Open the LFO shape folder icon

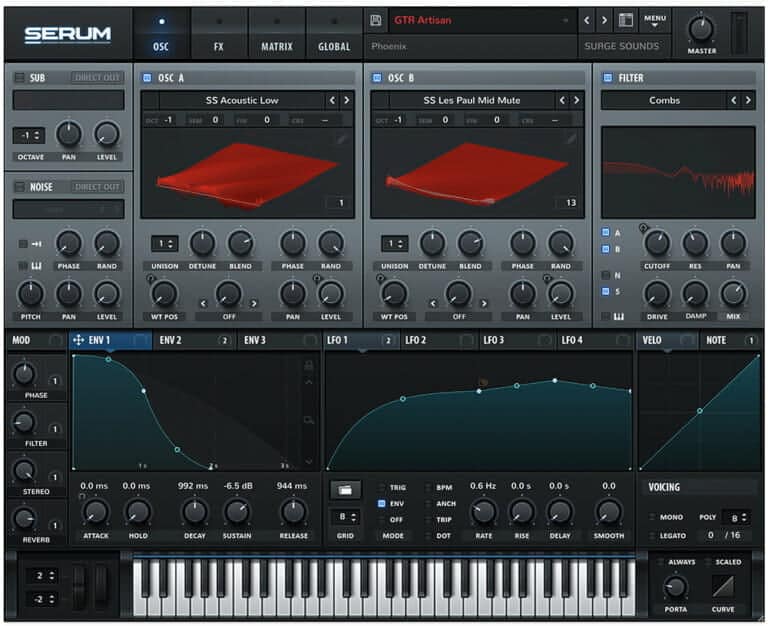(345, 490)
